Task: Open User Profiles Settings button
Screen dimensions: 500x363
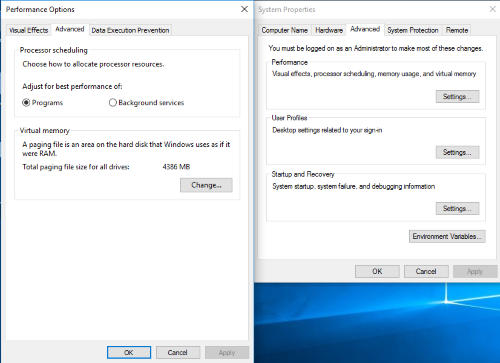Action: (x=457, y=152)
